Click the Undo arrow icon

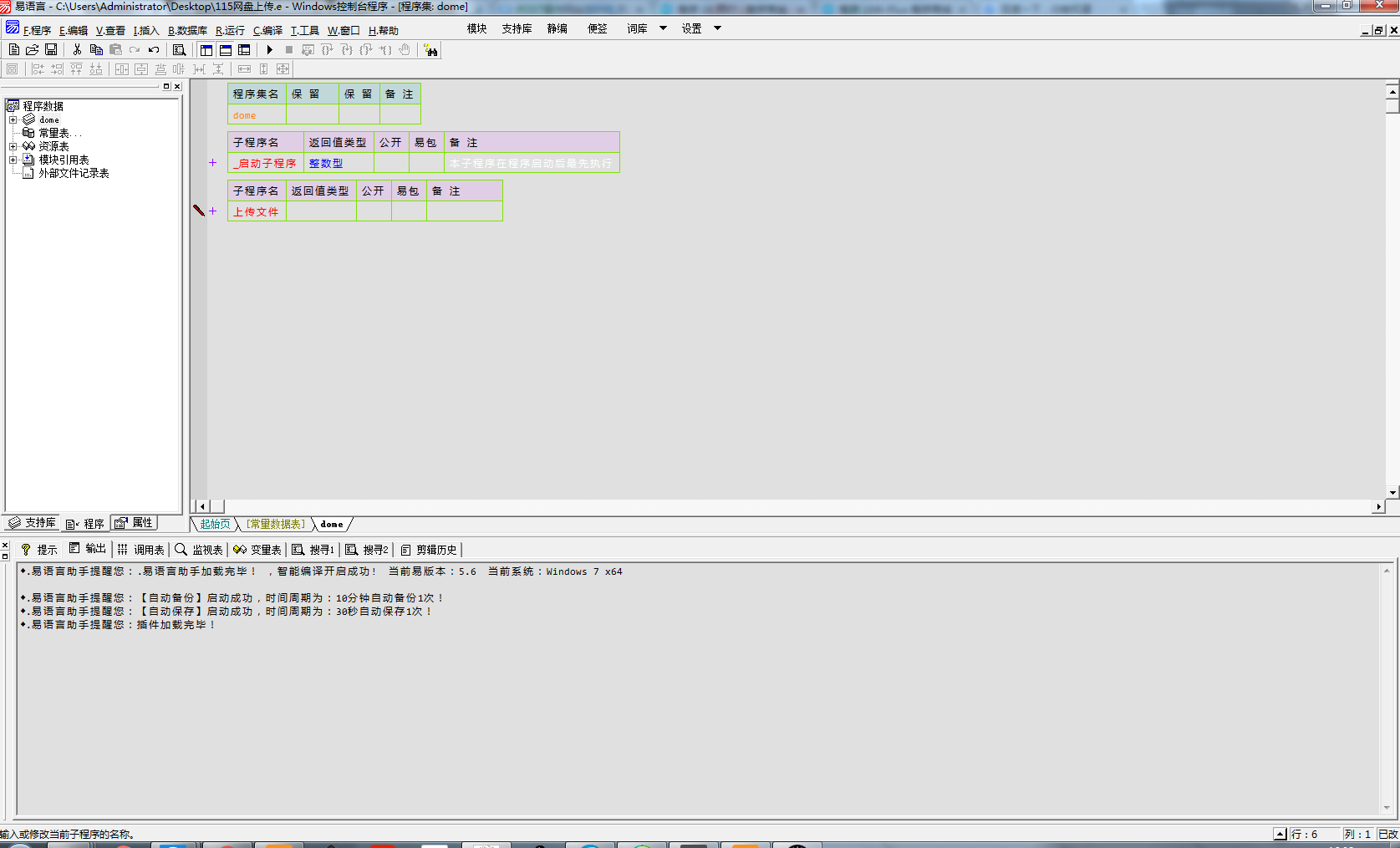[x=154, y=50]
